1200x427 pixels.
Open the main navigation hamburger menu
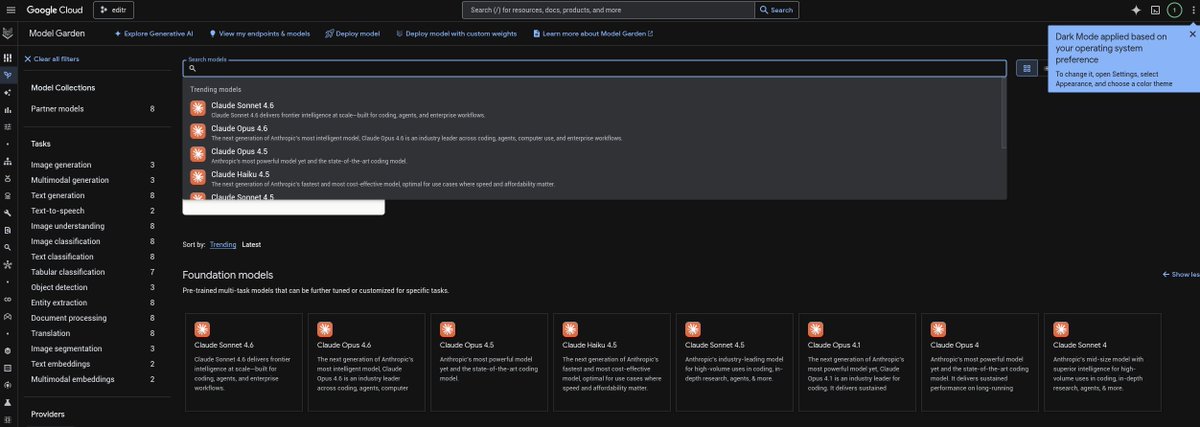(x=9, y=10)
